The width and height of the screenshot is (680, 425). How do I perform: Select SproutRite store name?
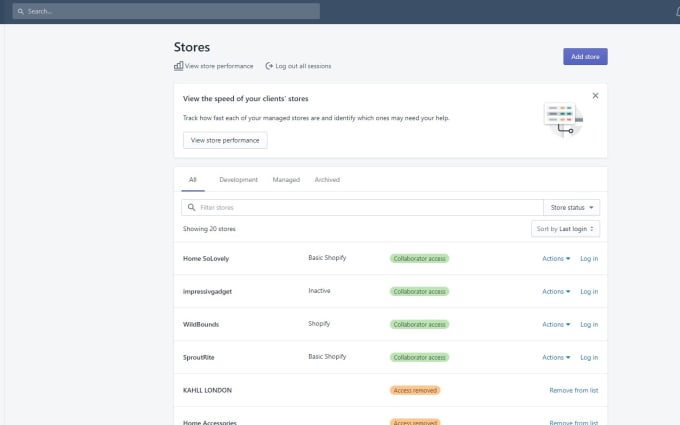tap(199, 357)
